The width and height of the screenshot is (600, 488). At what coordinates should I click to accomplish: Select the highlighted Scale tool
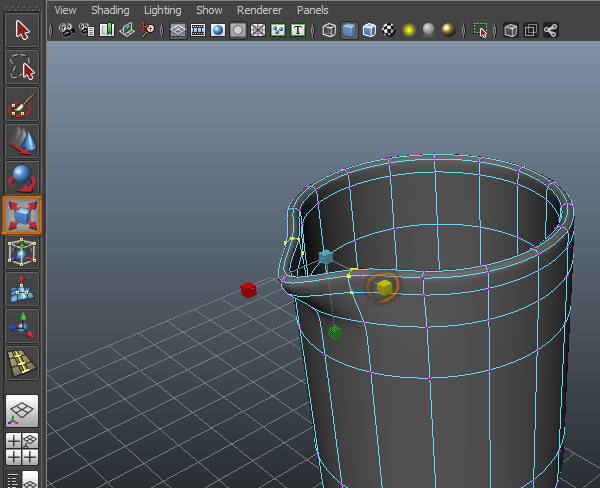(x=22, y=215)
